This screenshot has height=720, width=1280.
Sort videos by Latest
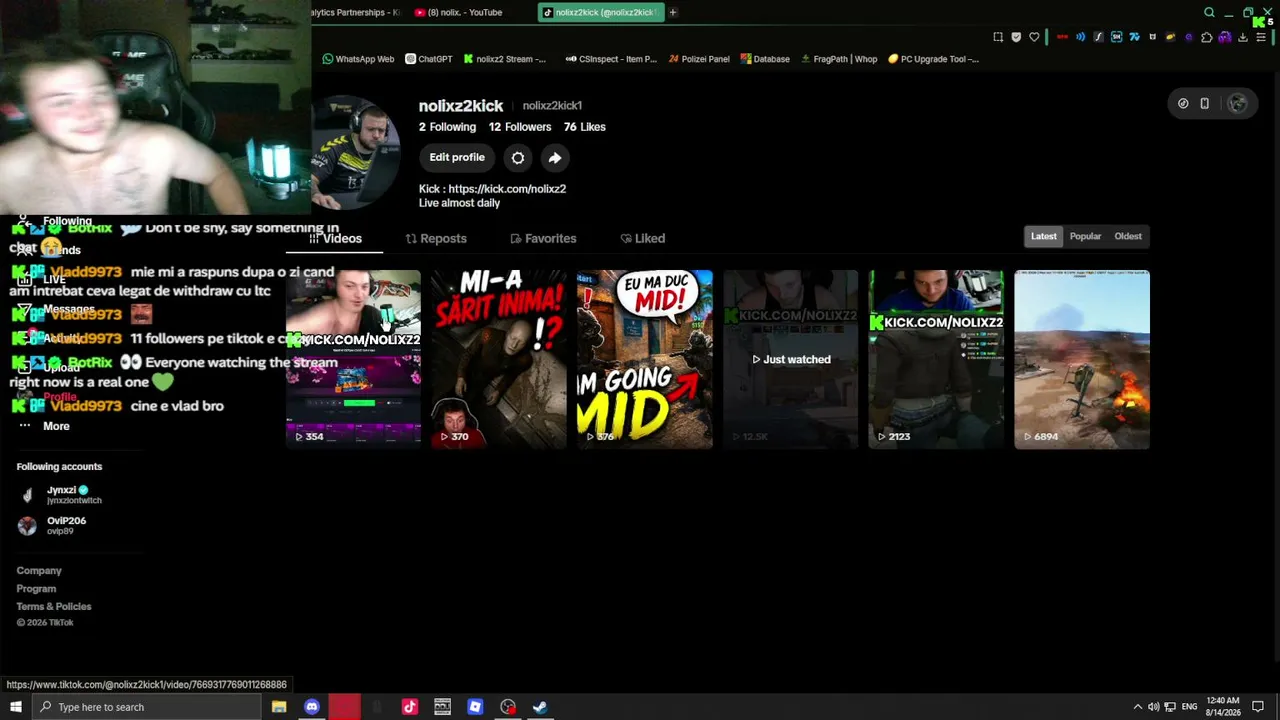pos(1044,237)
